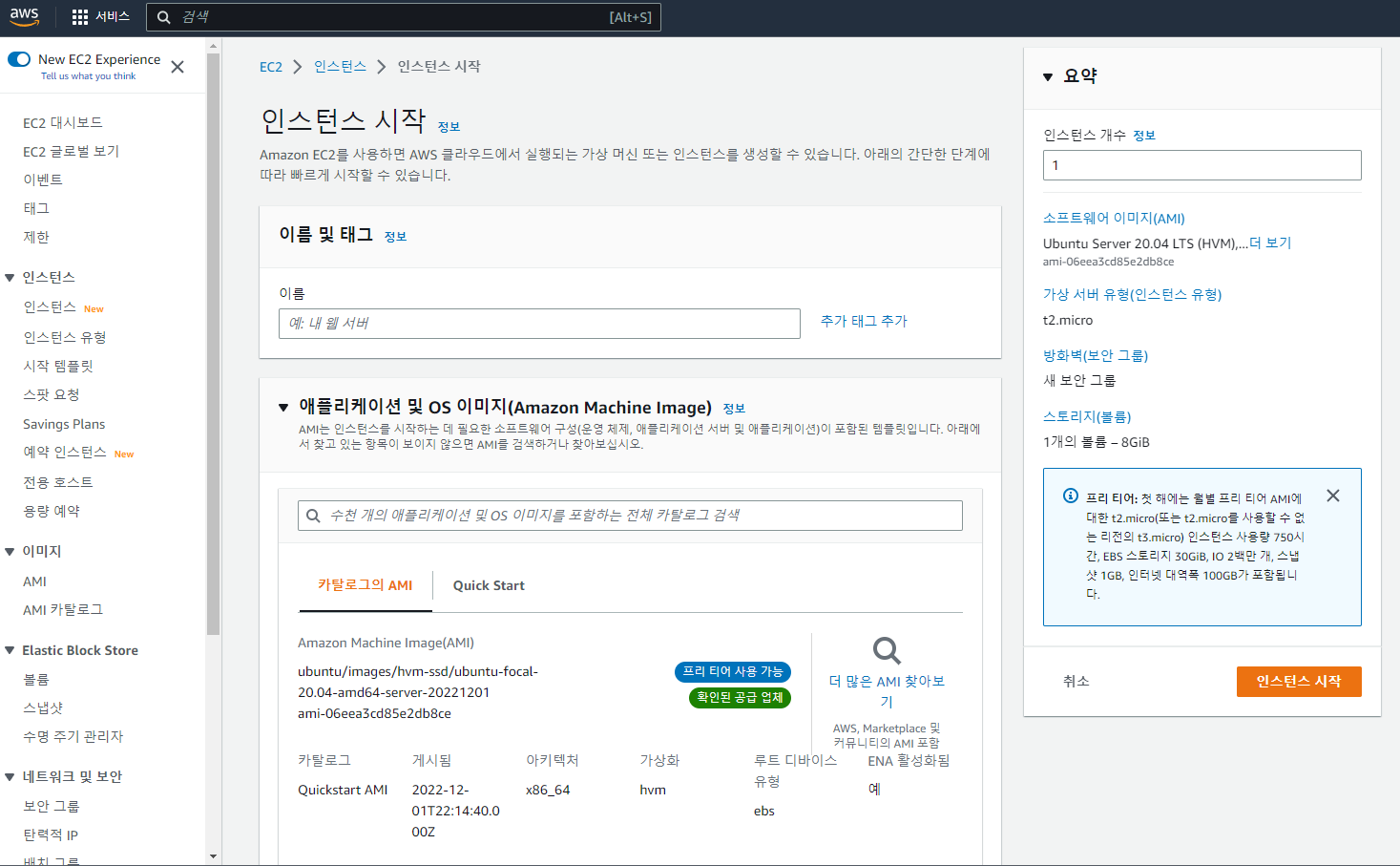The image size is (1400, 866).
Task: Open 스팟 요청 in sidebar
Action: coord(52,395)
